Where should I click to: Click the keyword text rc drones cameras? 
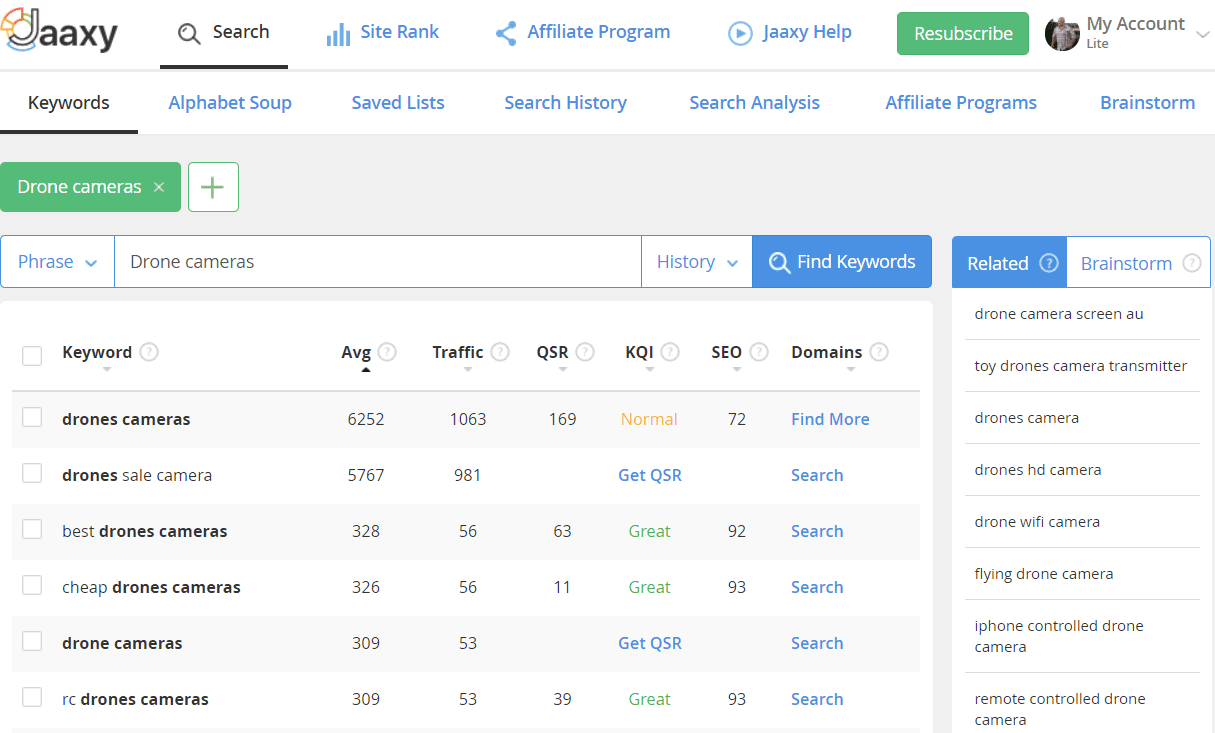click(x=135, y=699)
